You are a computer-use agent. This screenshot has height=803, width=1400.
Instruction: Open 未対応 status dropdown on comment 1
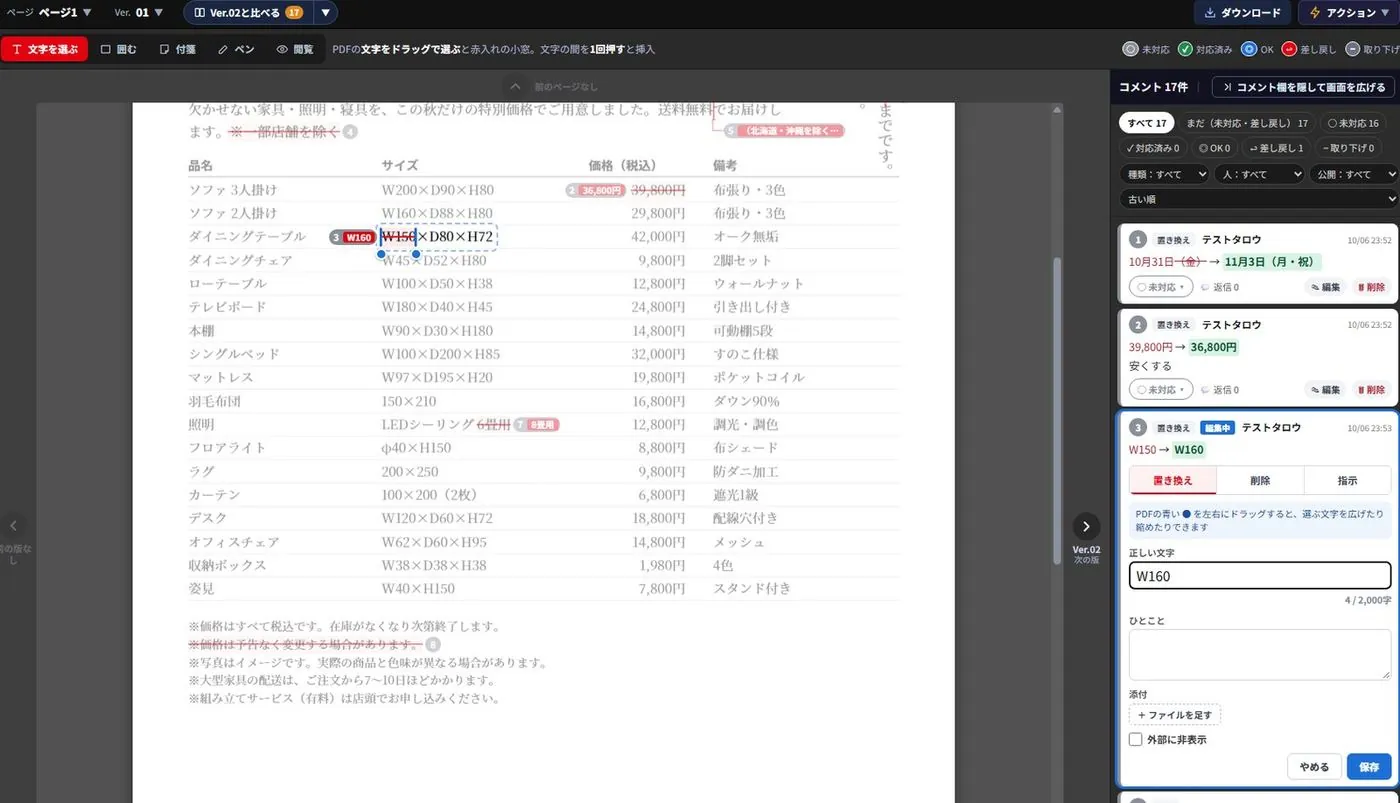1161,287
